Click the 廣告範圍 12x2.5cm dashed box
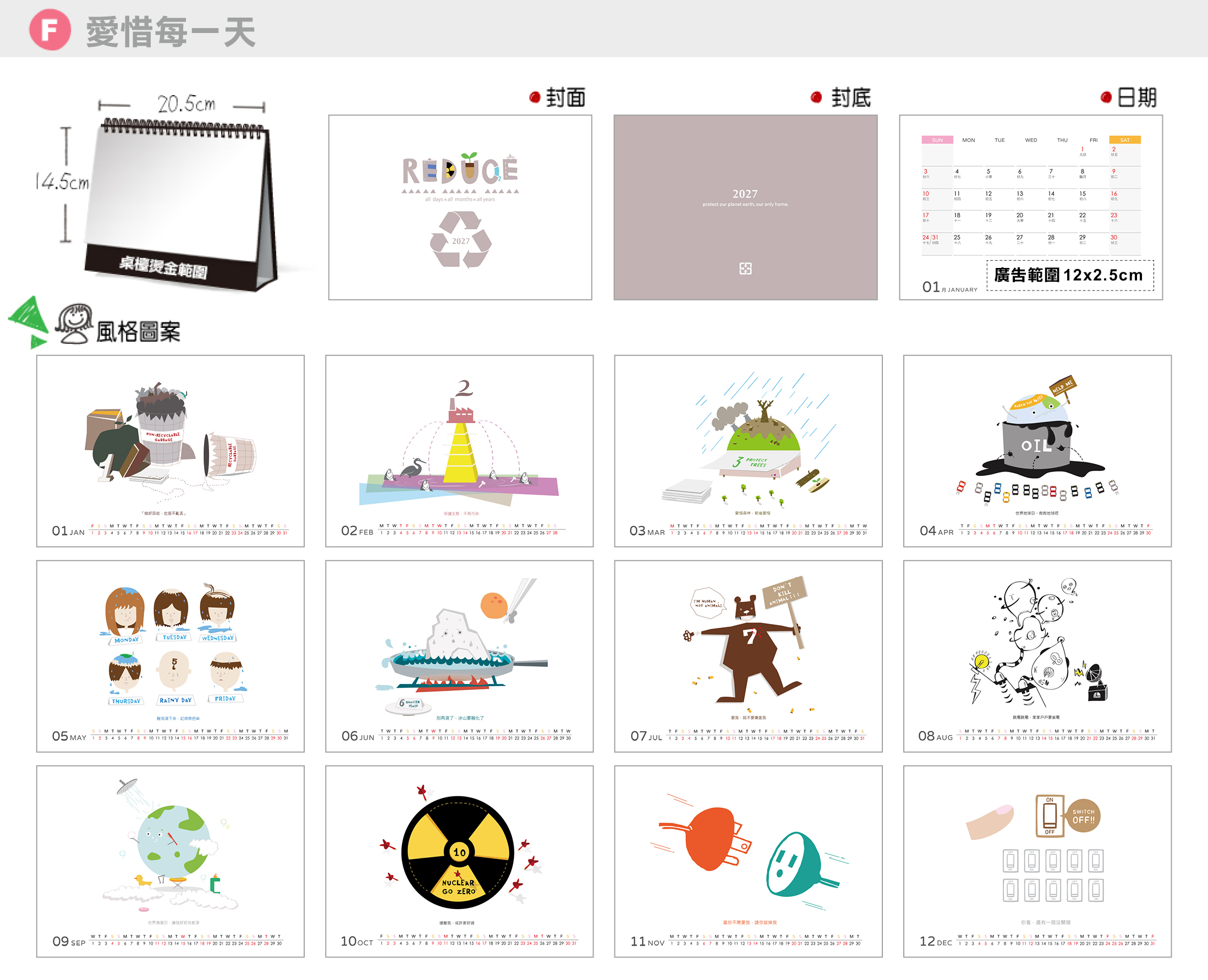1208x980 pixels. (x=1070, y=276)
